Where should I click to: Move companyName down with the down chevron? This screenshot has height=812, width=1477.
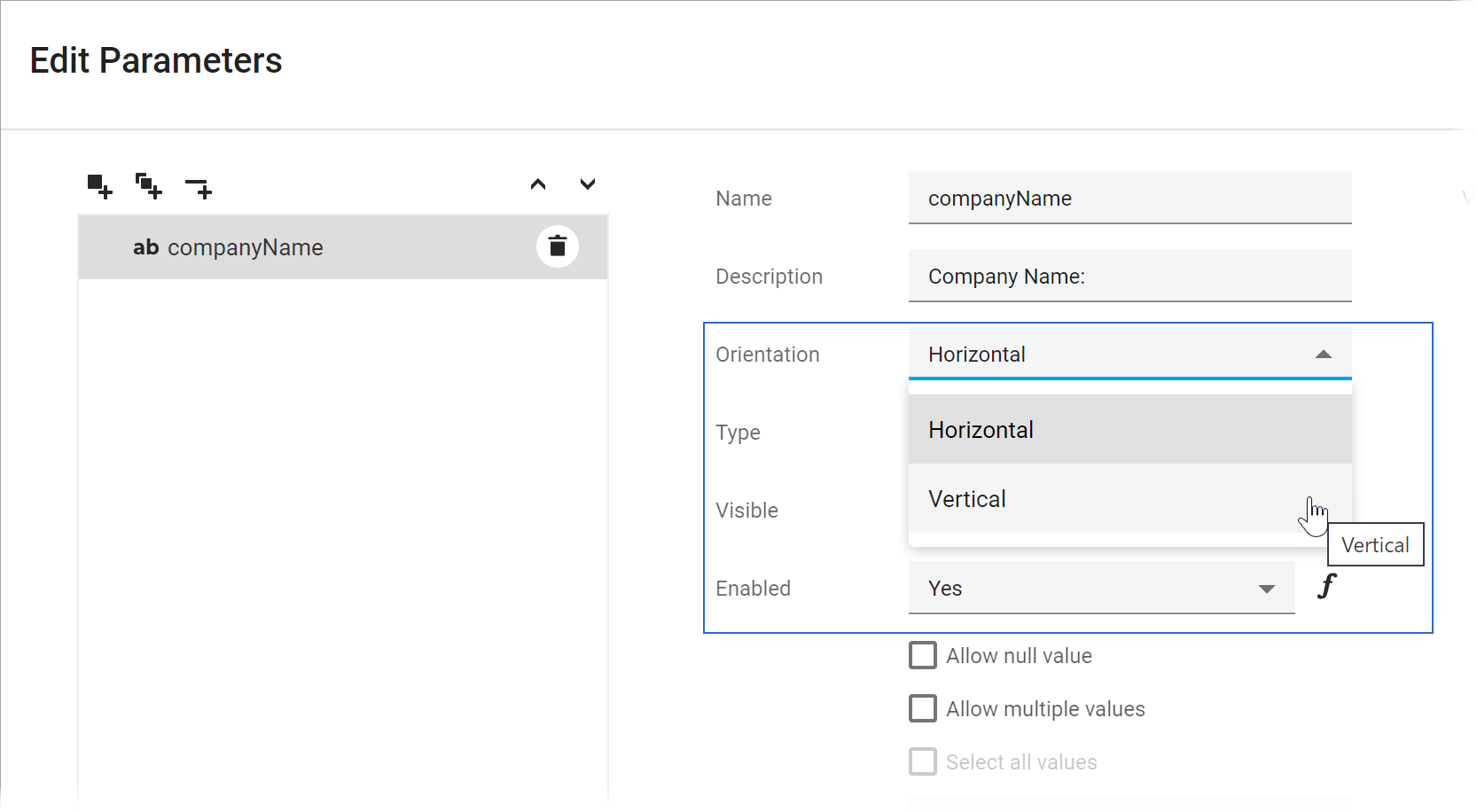[x=588, y=183]
